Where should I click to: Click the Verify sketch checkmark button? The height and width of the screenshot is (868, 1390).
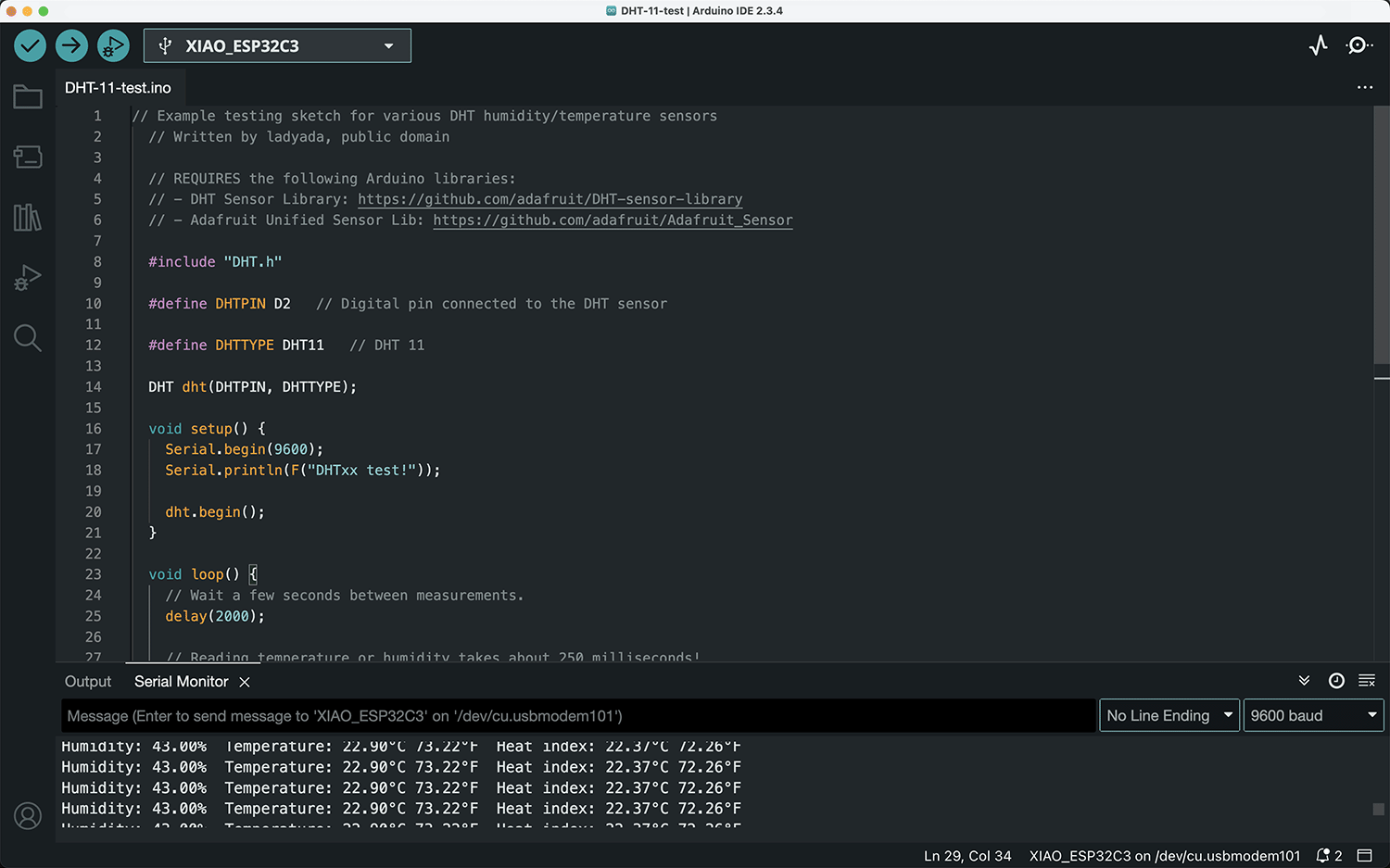(x=31, y=45)
